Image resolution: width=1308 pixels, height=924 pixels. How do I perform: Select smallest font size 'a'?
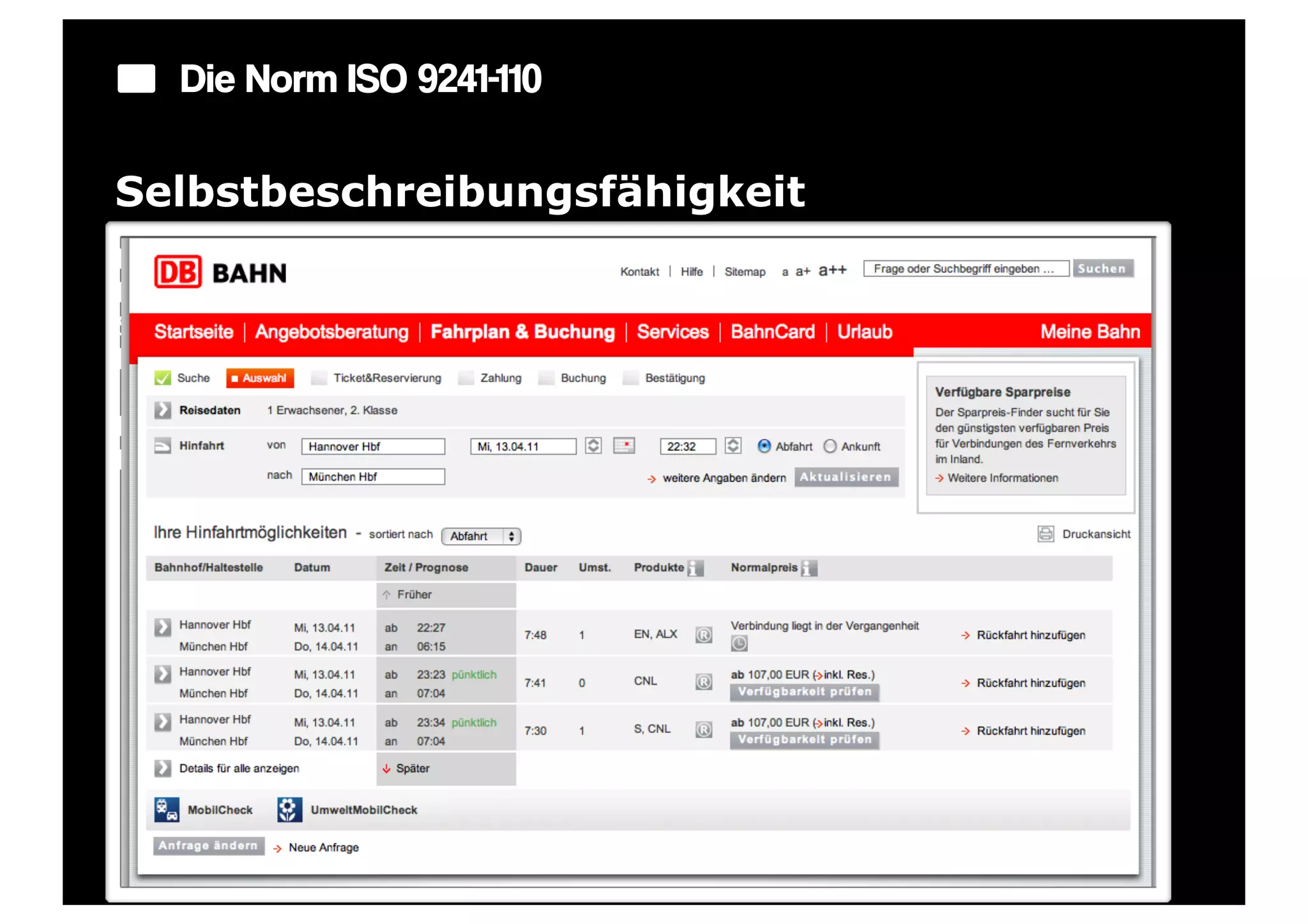(785, 272)
